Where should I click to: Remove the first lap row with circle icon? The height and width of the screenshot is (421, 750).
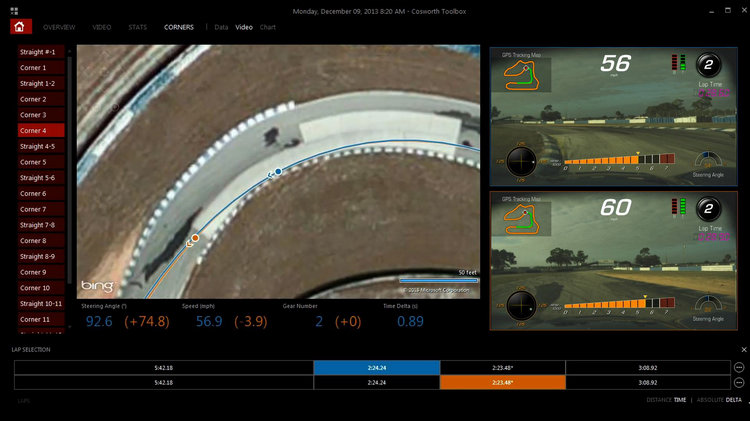click(x=739, y=367)
